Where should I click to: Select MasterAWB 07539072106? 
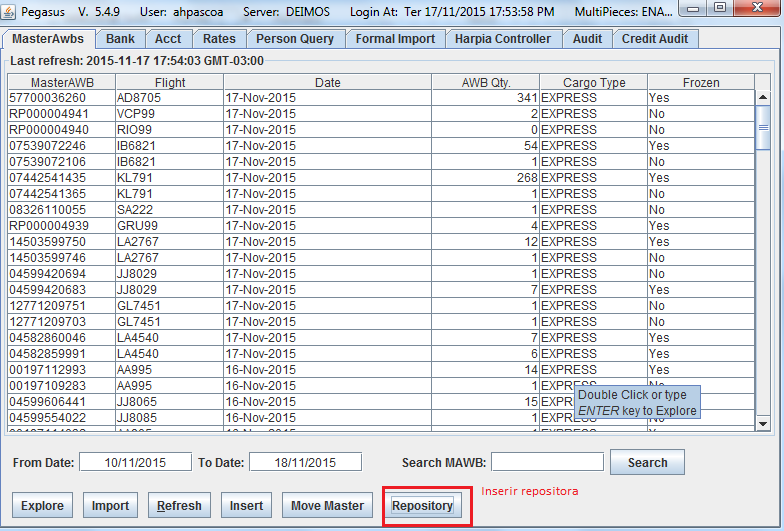[62, 162]
